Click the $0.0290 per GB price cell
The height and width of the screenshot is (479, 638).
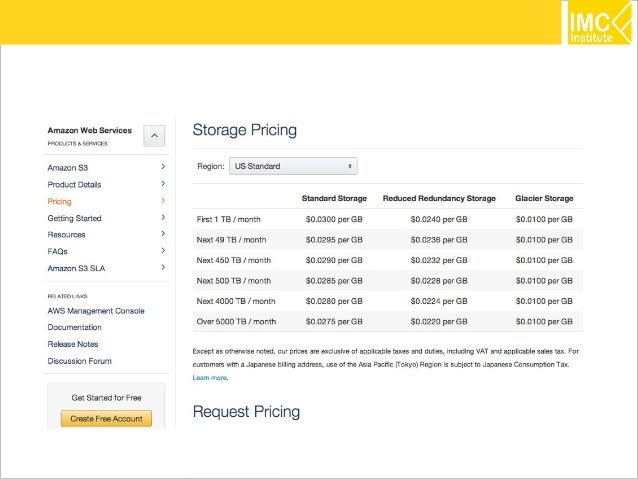click(x=334, y=260)
